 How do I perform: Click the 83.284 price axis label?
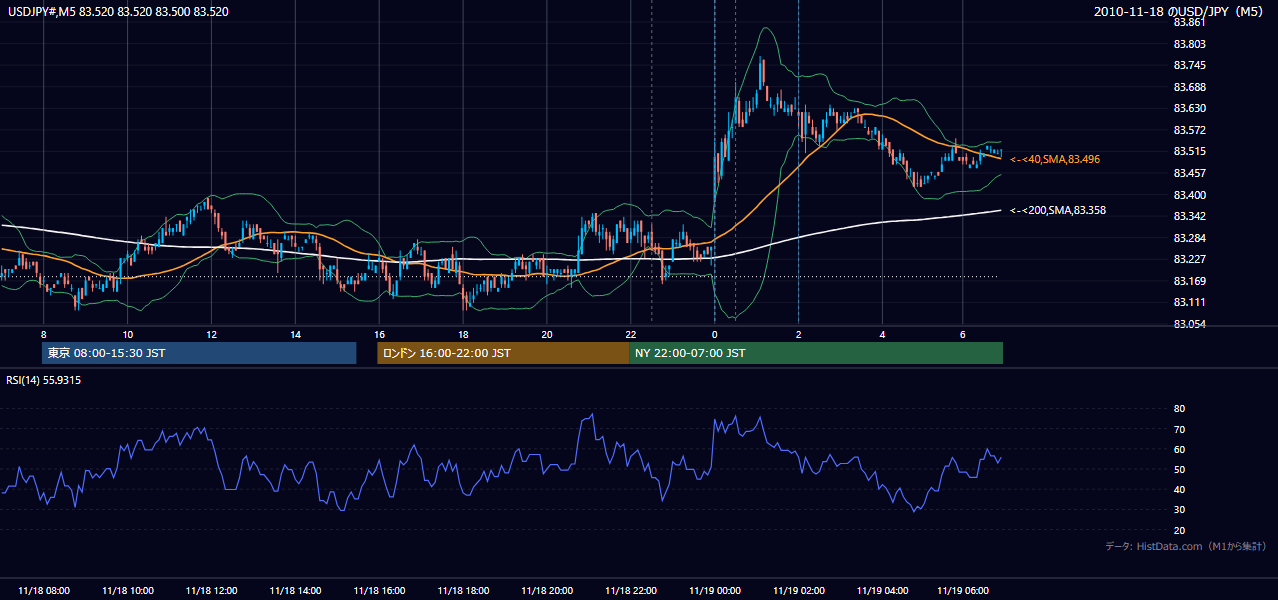1190,238
